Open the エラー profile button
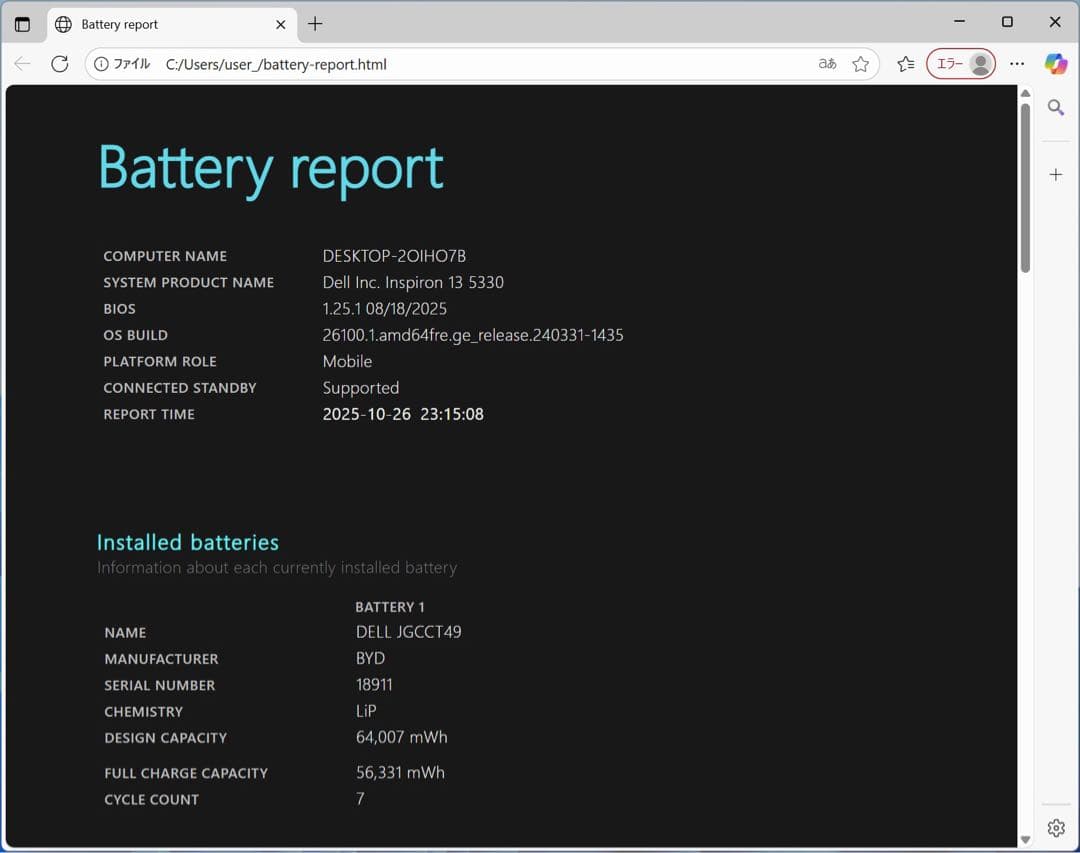The width and height of the screenshot is (1080, 853). [x=960, y=63]
